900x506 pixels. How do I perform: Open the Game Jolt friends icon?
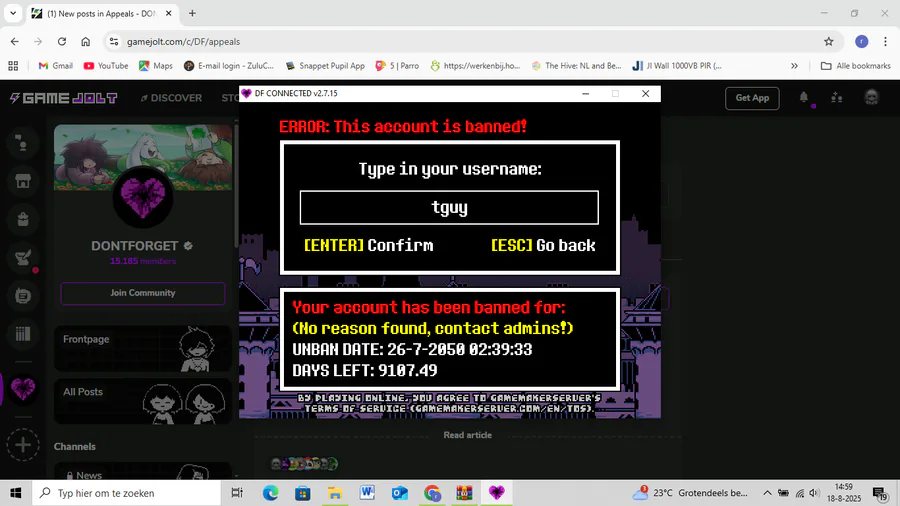(837, 98)
